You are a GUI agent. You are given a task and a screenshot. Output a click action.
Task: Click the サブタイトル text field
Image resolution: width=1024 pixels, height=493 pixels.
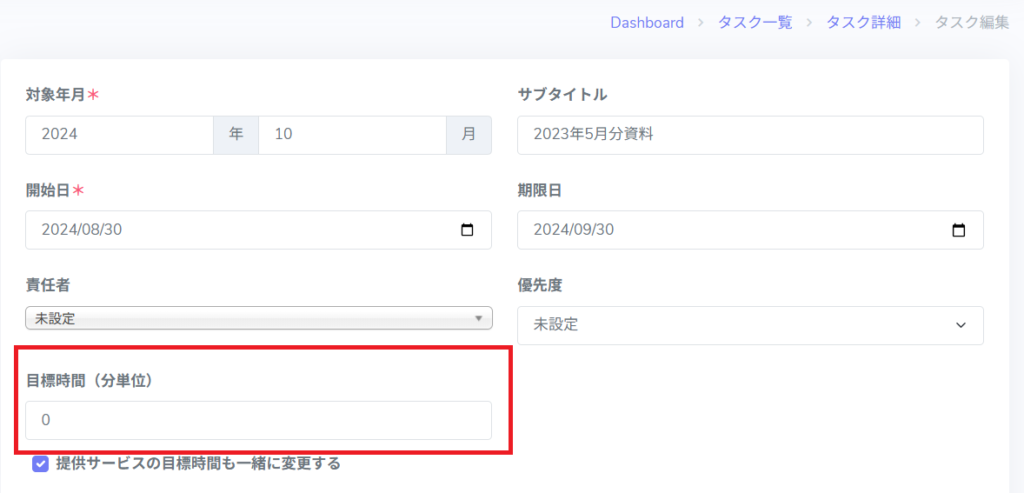pos(750,135)
